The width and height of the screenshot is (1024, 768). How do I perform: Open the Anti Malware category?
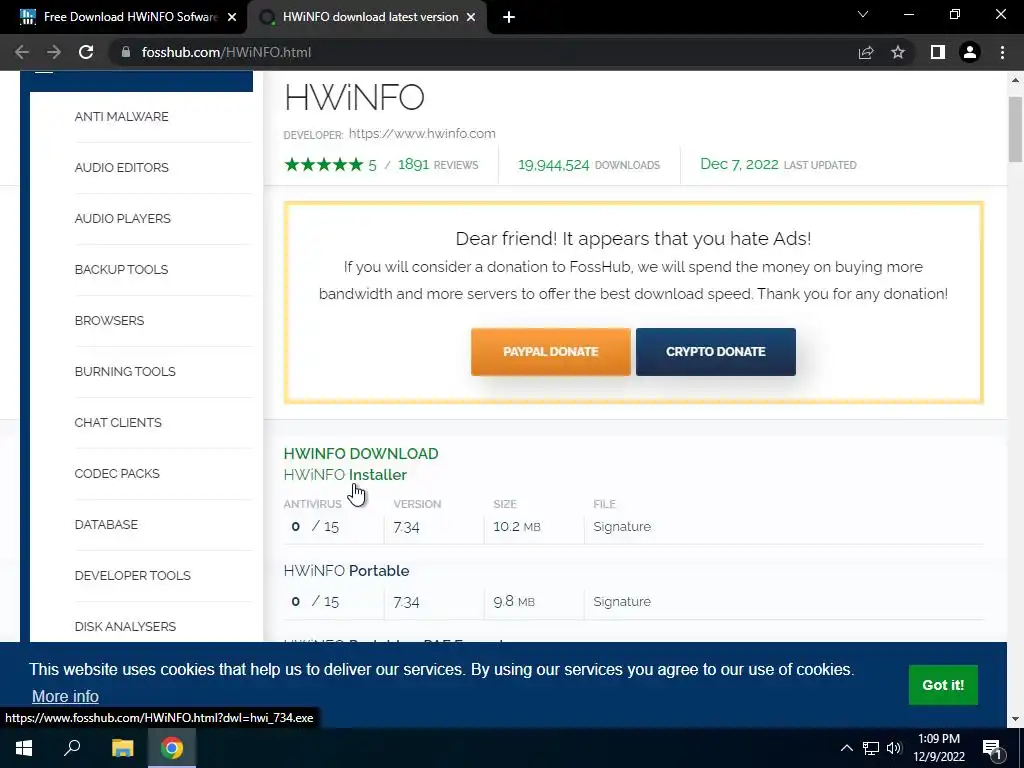click(121, 116)
